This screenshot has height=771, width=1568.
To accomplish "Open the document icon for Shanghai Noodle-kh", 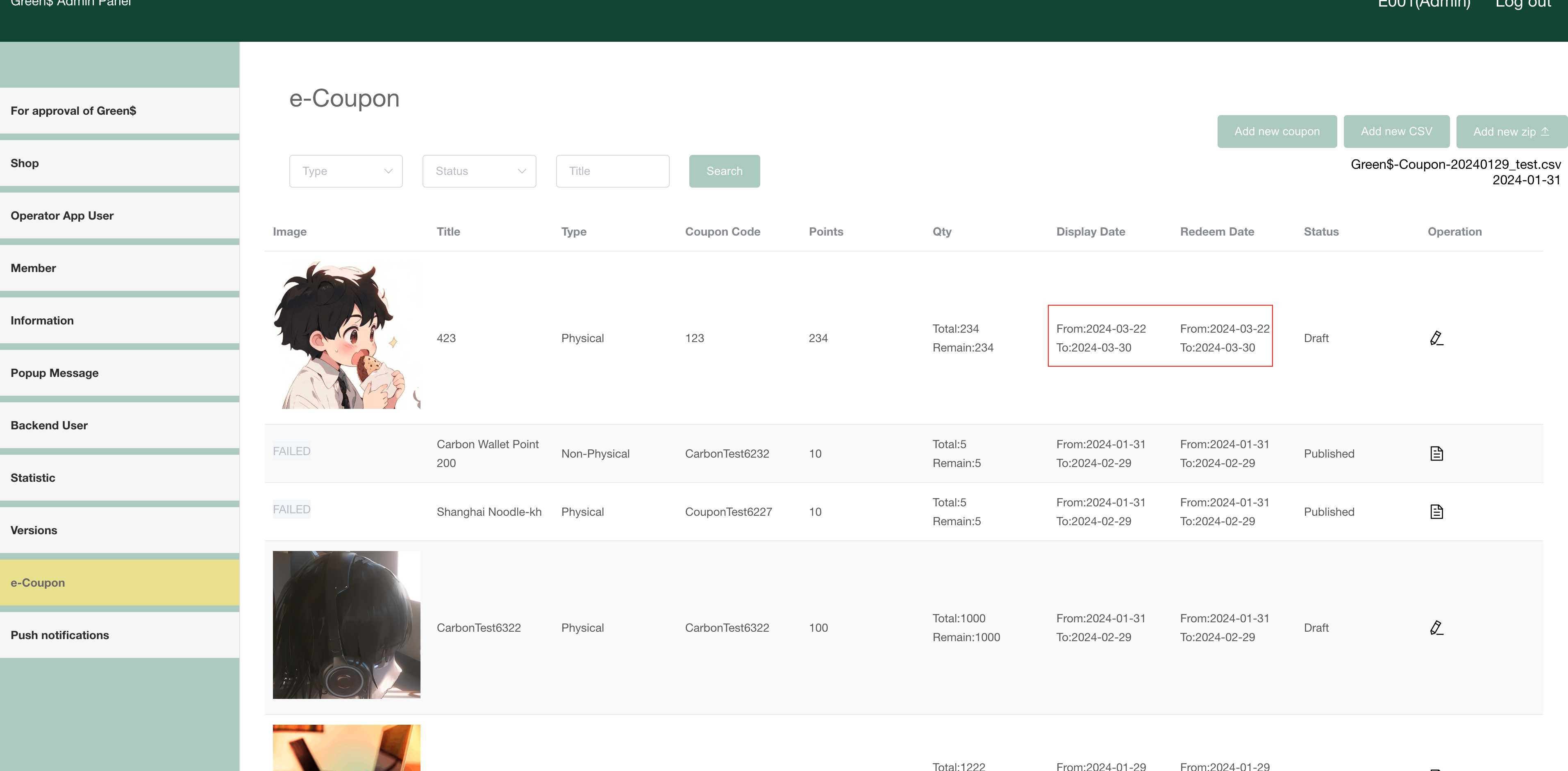I will coord(1436,512).
